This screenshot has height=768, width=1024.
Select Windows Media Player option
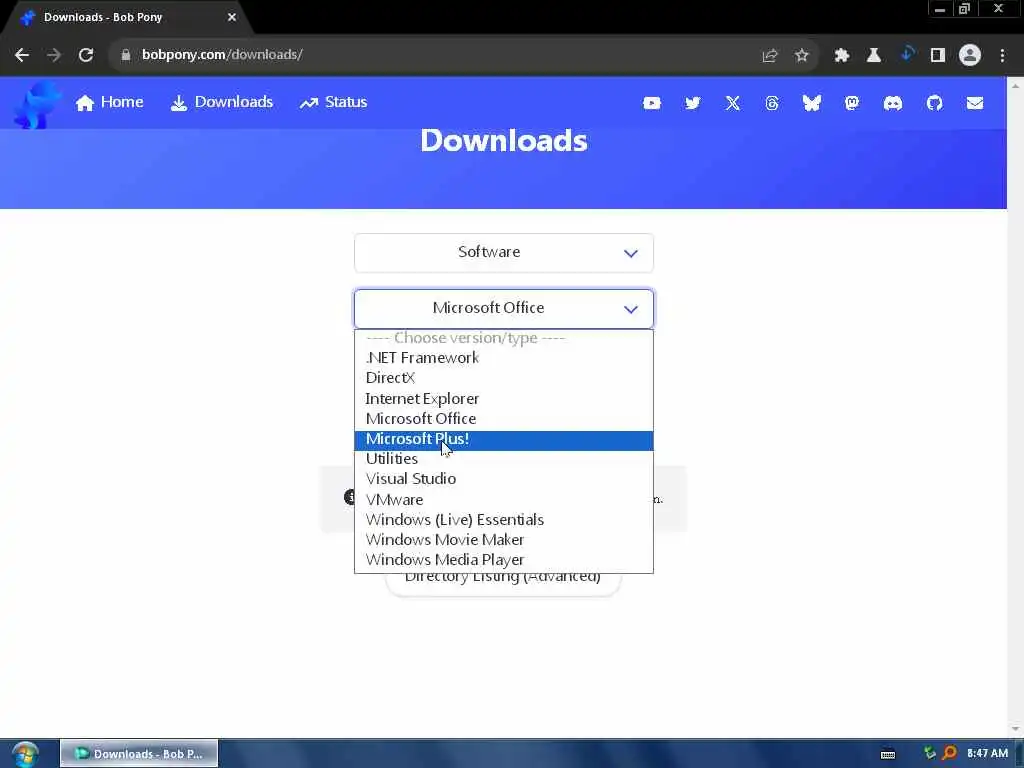click(504, 560)
